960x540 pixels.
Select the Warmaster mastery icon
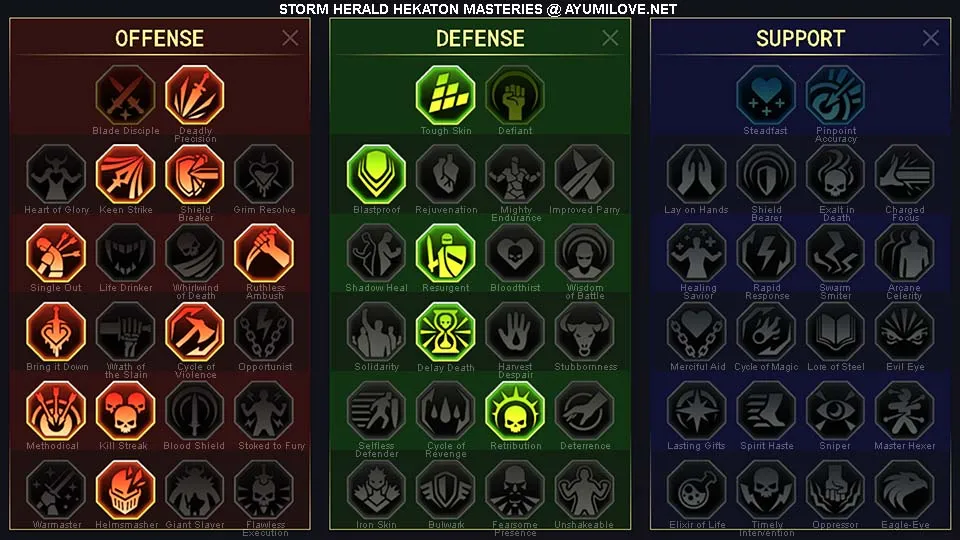pyautogui.click(x=56, y=490)
